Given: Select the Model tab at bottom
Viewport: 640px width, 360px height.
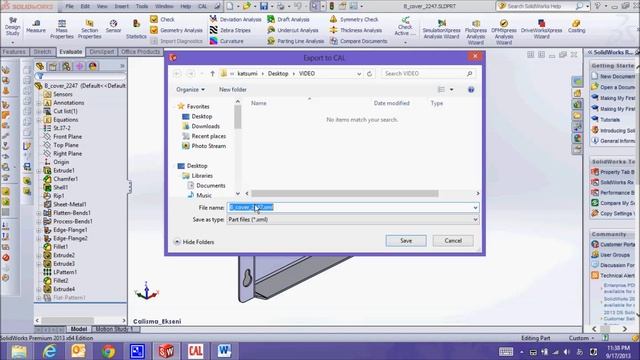Looking at the screenshot, I should coord(78,329).
